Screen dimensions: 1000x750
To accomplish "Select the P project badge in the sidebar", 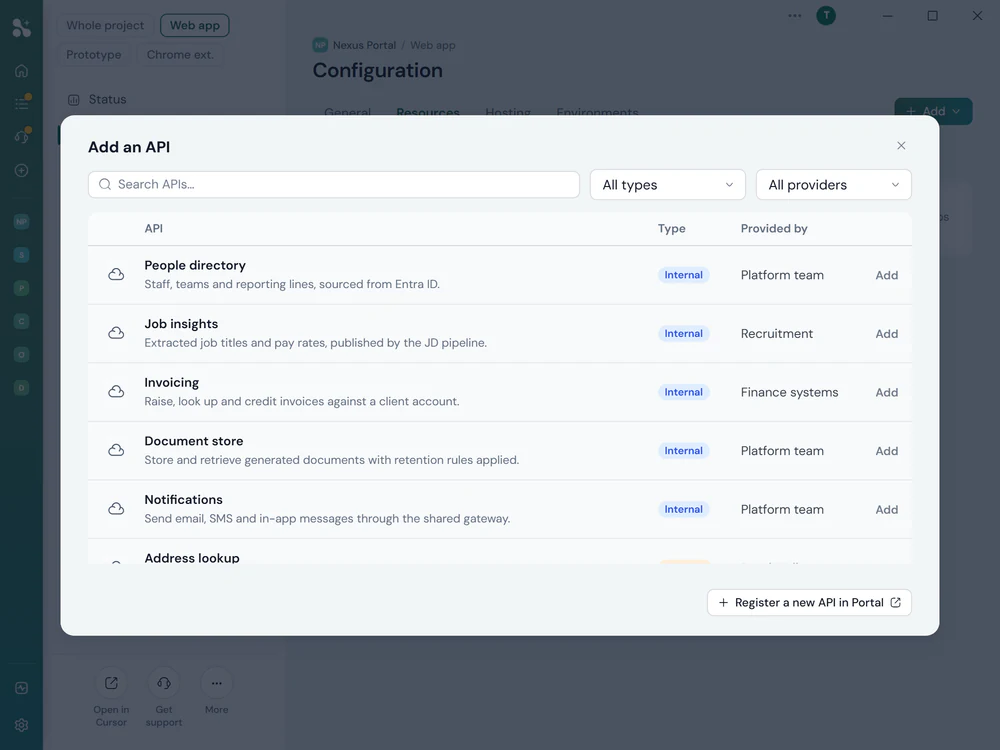I will pyautogui.click(x=22, y=288).
